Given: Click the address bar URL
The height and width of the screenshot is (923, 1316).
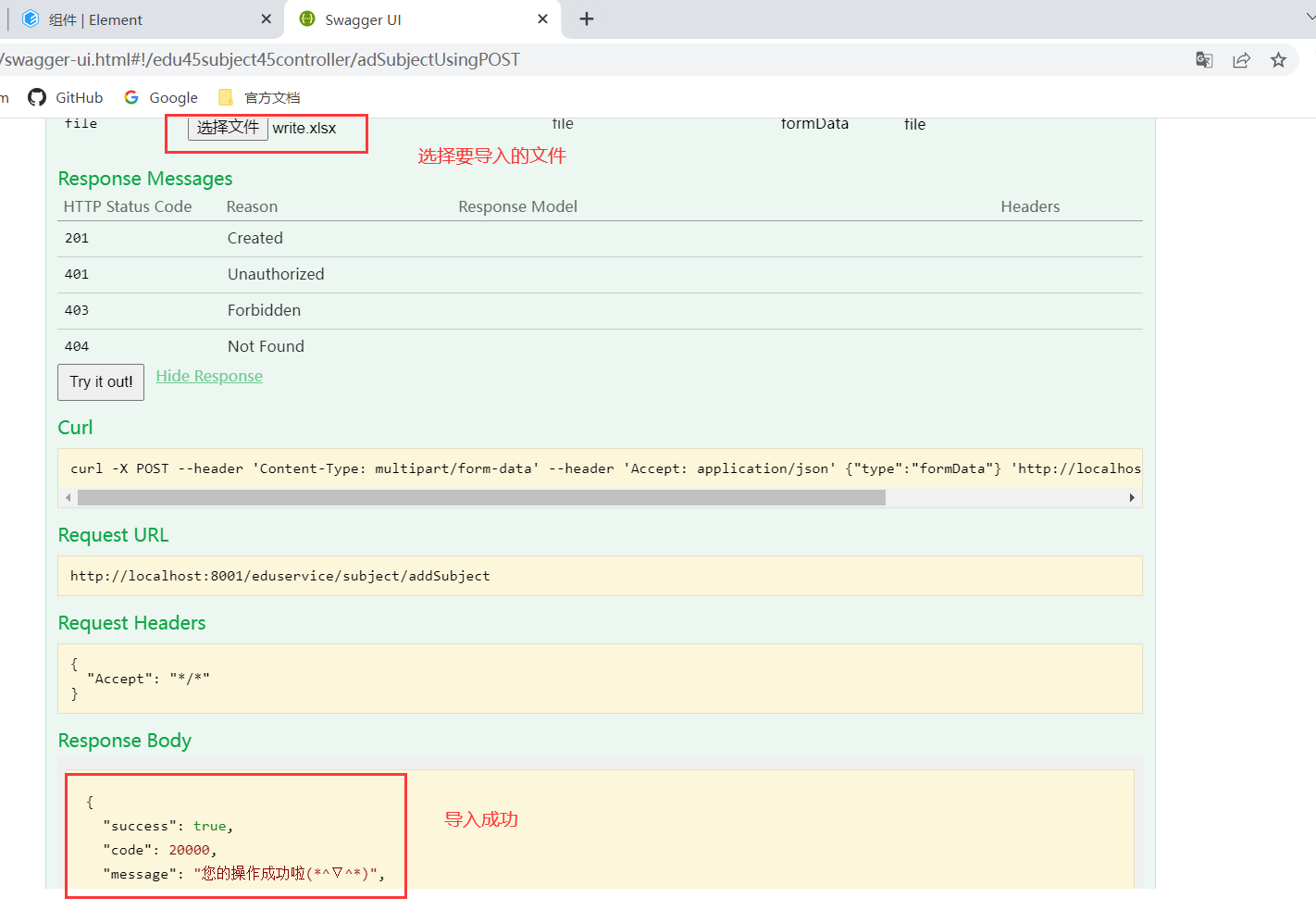Looking at the screenshot, I should (x=260, y=60).
